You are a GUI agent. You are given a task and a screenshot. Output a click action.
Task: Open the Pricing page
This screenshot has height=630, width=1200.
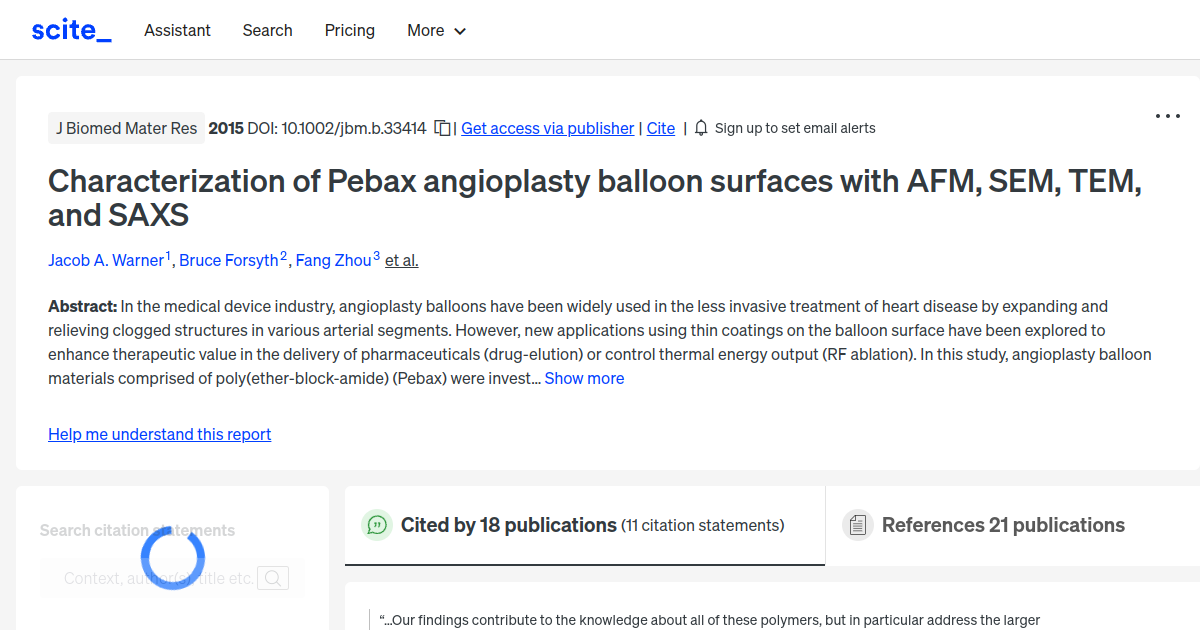(349, 30)
